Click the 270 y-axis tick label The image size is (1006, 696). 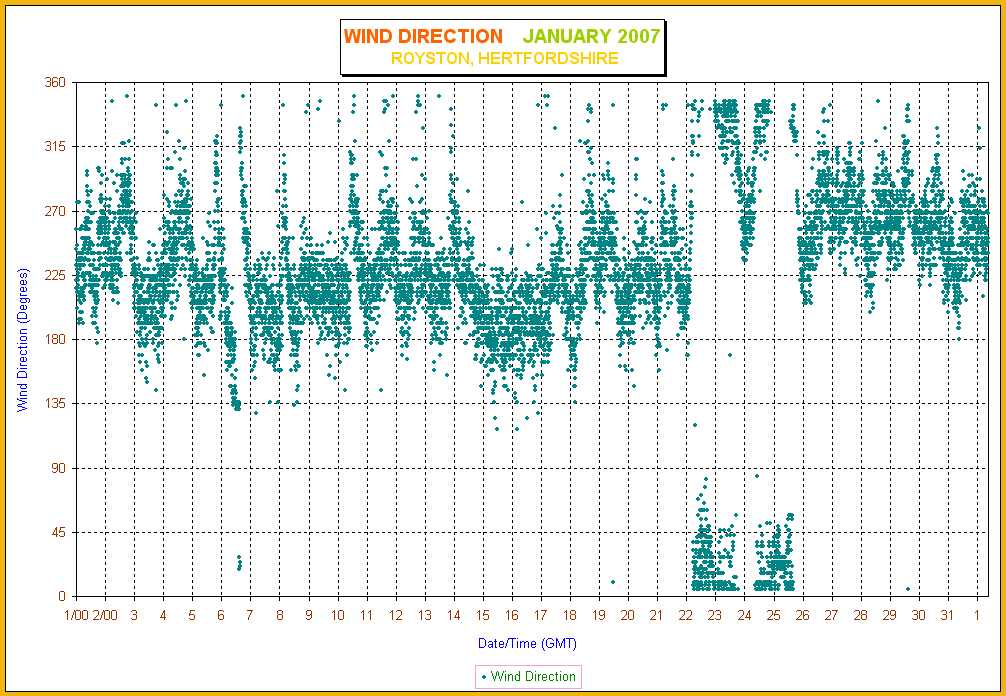pyautogui.click(x=55, y=211)
